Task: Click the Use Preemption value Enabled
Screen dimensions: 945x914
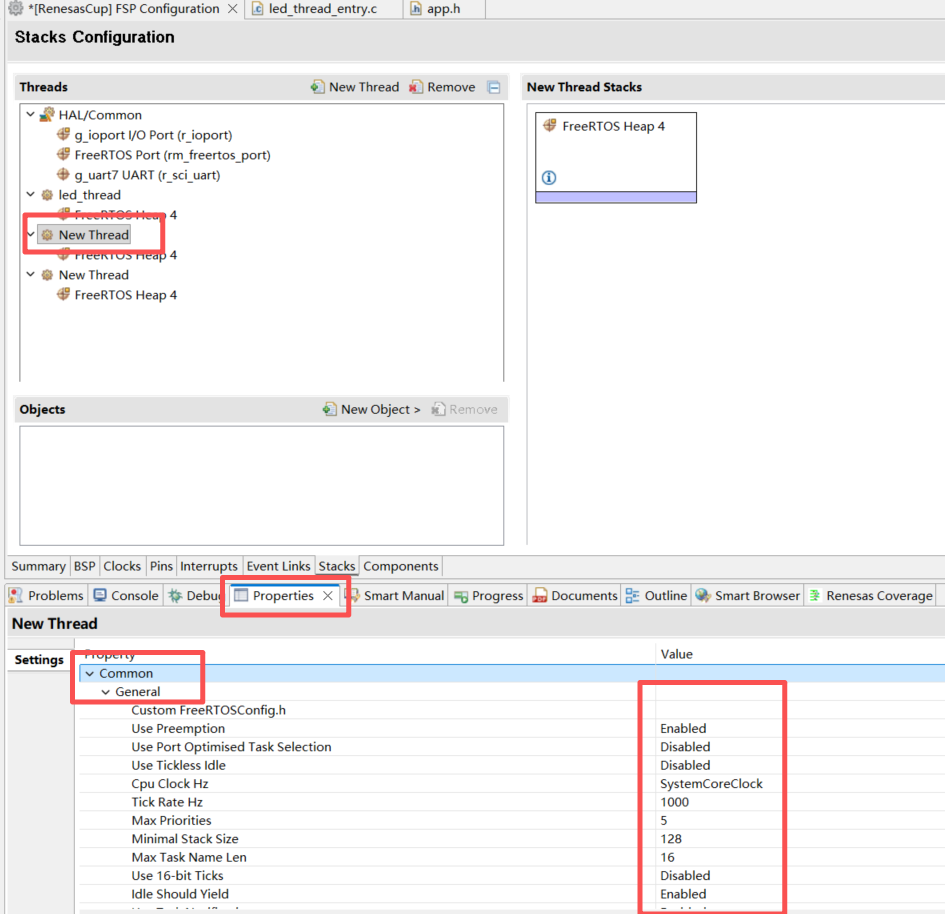Action: pos(683,728)
